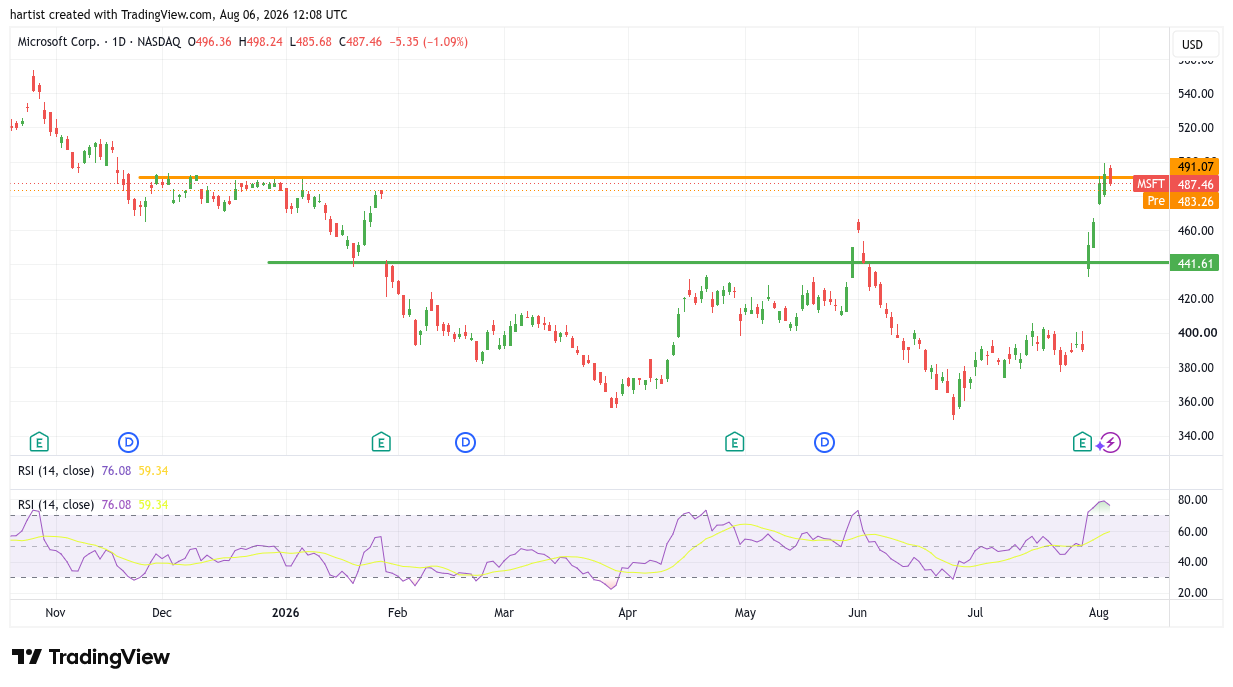Click the 1D interval in the legend
1233x687 pixels.
click(x=120, y=42)
